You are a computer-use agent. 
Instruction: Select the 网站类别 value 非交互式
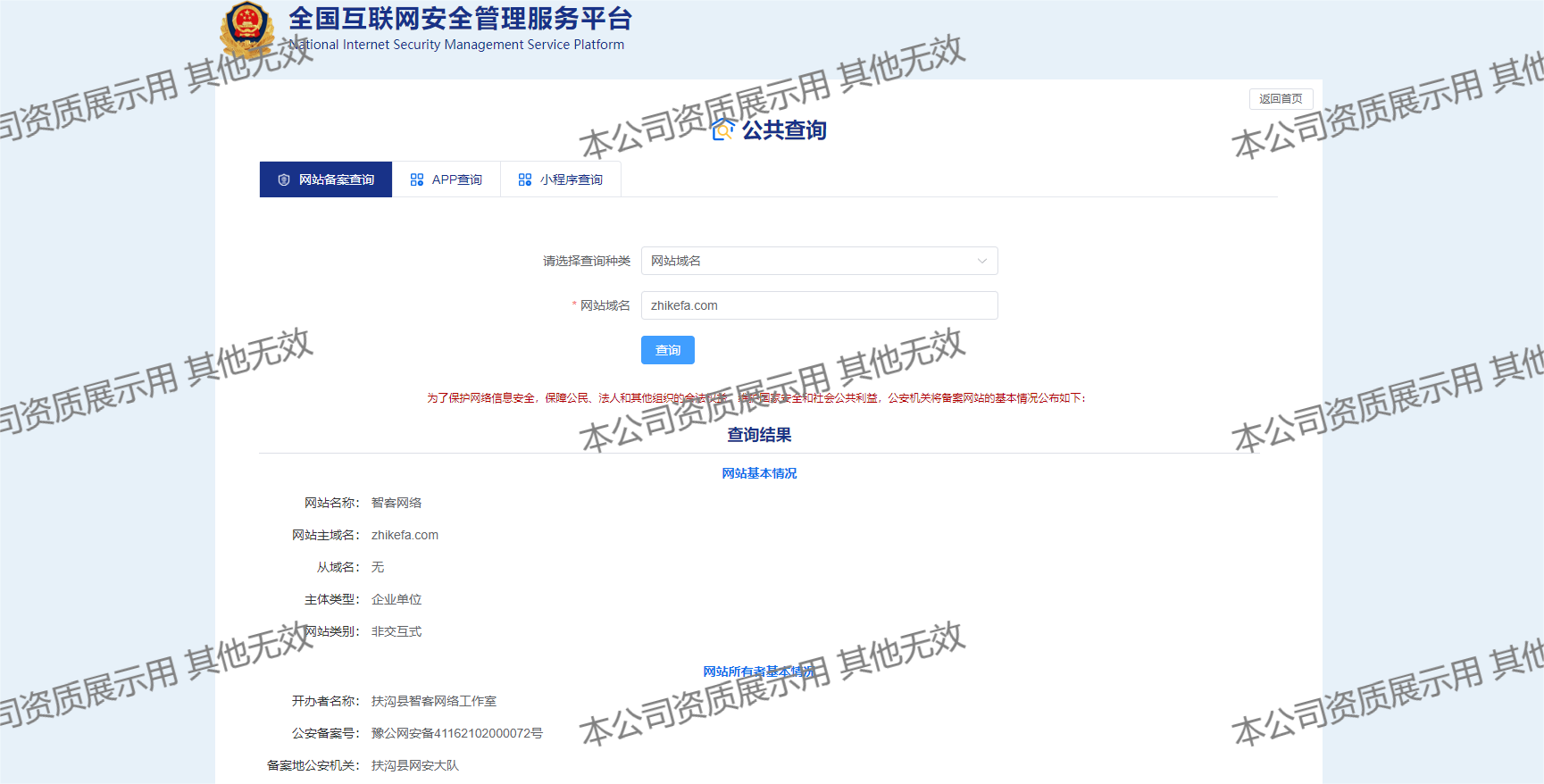coord(396,631)
